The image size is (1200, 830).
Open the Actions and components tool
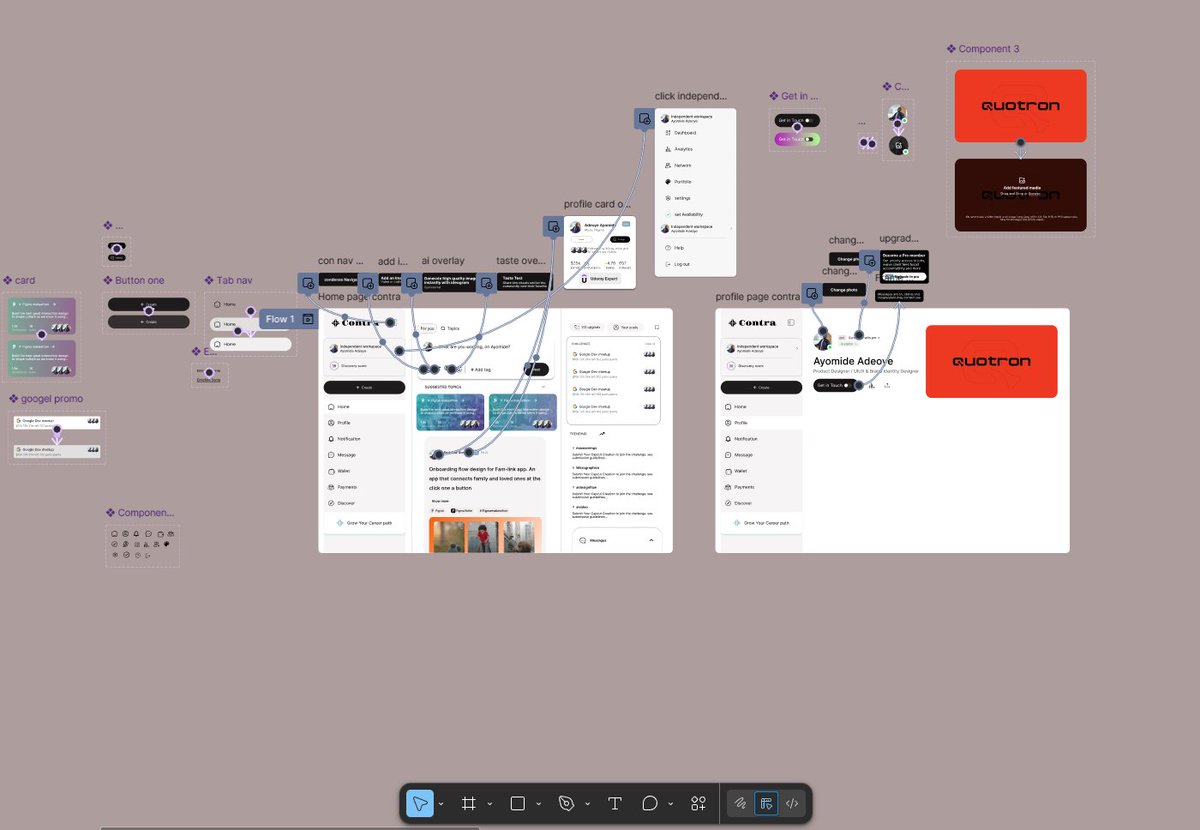[699, 803]
